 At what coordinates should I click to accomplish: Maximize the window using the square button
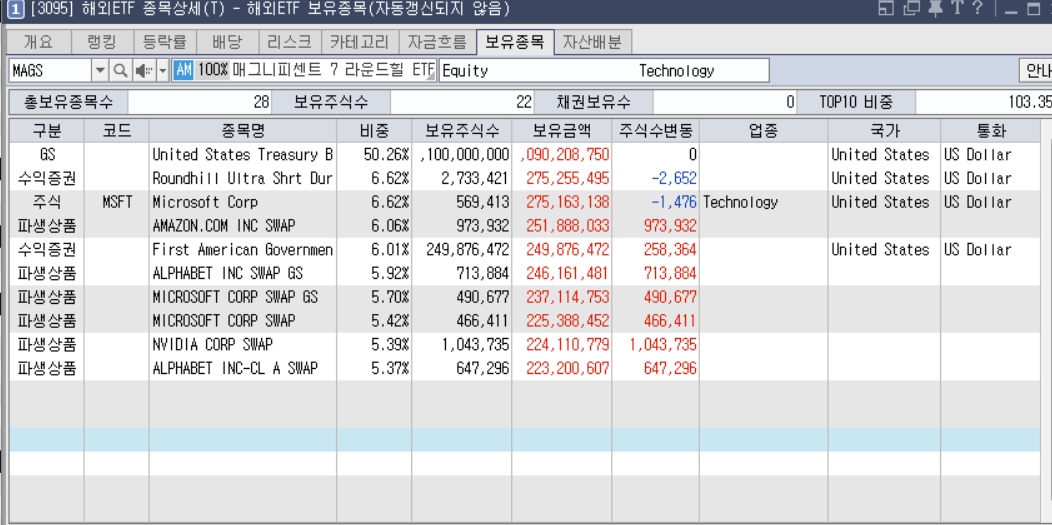click(1033, 11)
